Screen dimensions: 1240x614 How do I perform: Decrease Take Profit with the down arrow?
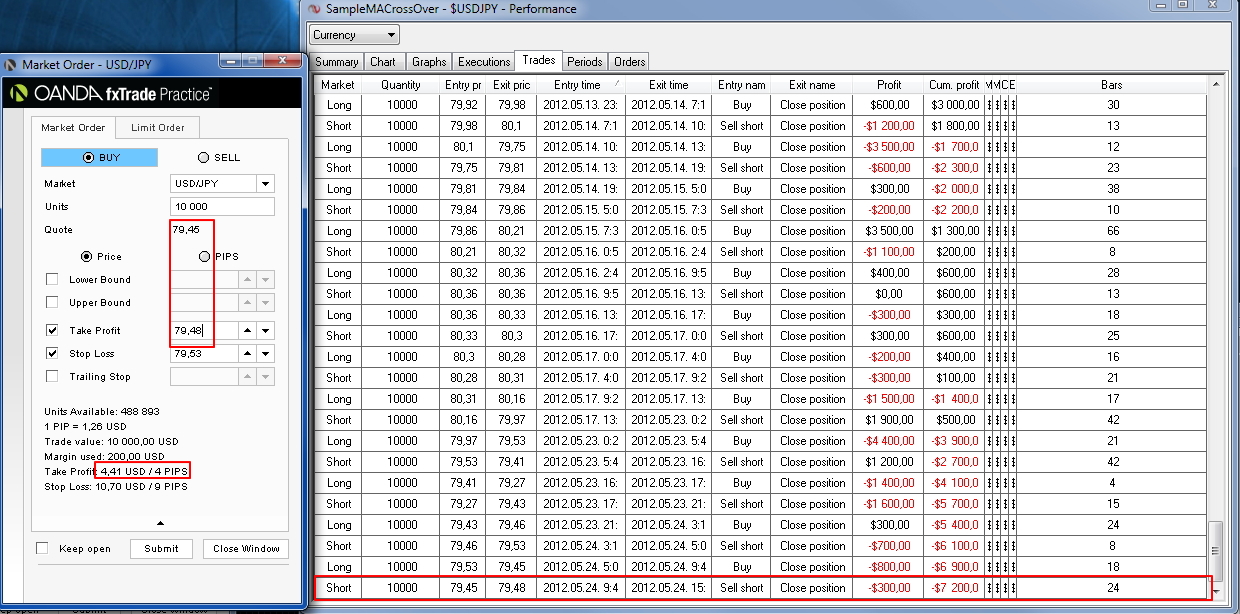[x=265, y=330]
